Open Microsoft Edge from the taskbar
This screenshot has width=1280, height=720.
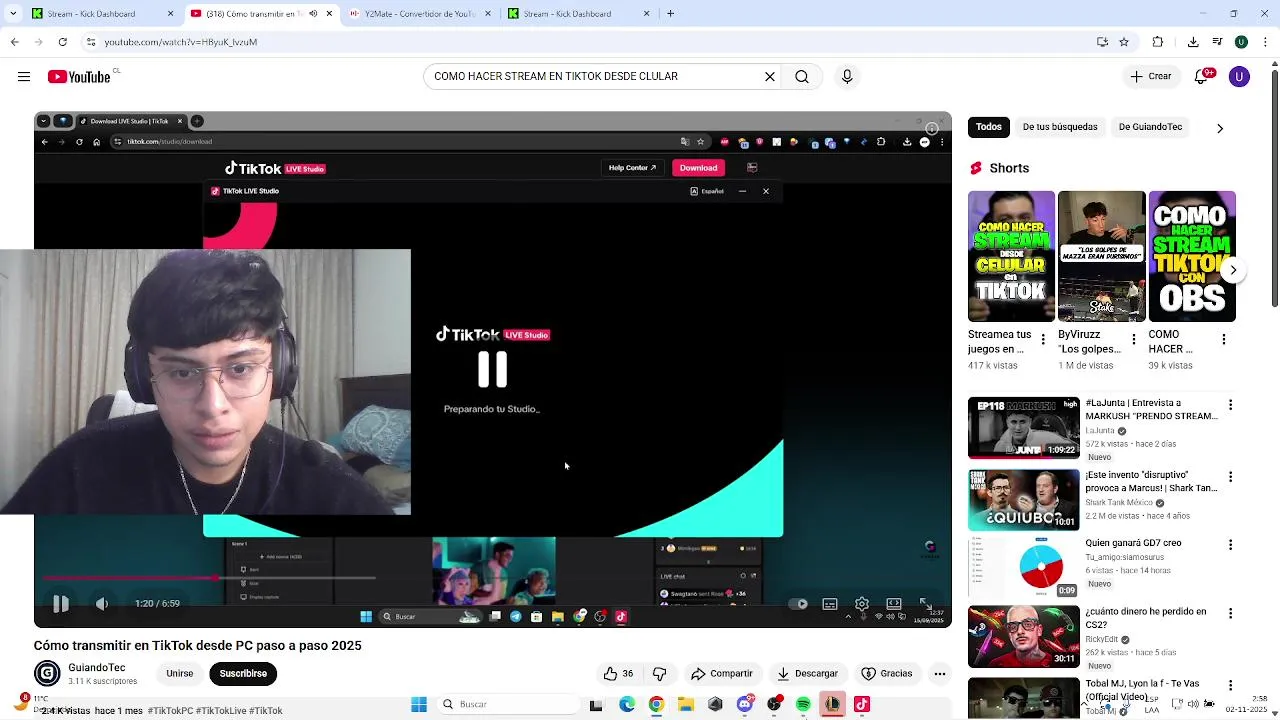[x=626, y=705]
